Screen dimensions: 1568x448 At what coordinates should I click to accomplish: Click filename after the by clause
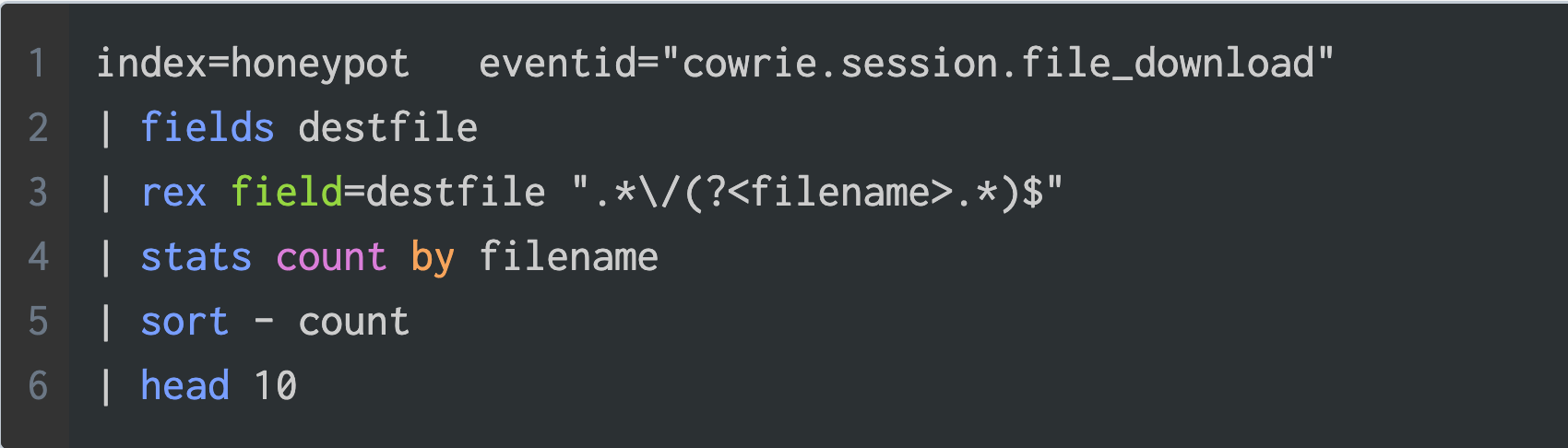tap(568, 257)
